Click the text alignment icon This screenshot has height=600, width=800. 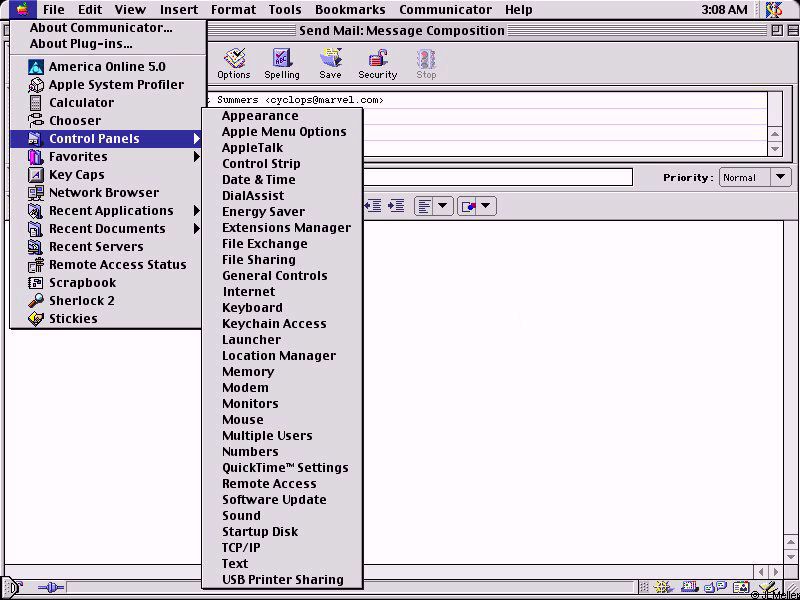424,207
